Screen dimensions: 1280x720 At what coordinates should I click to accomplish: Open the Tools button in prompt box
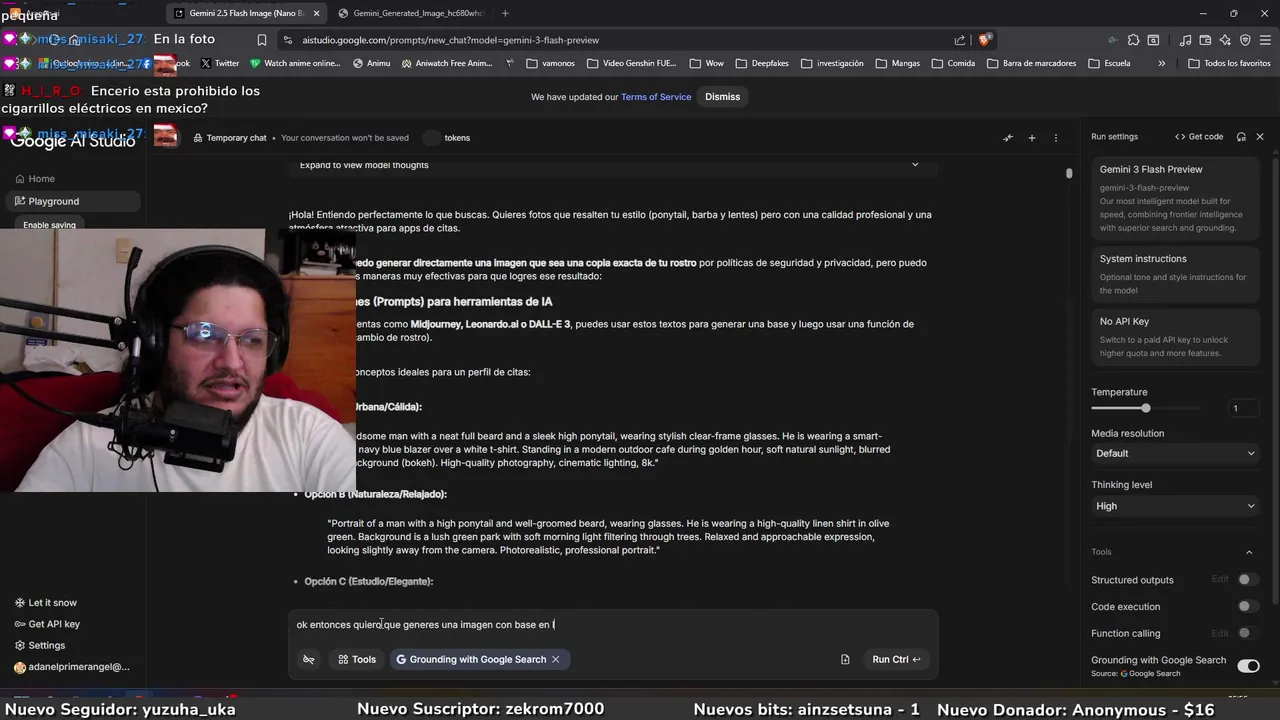[357, 659]
